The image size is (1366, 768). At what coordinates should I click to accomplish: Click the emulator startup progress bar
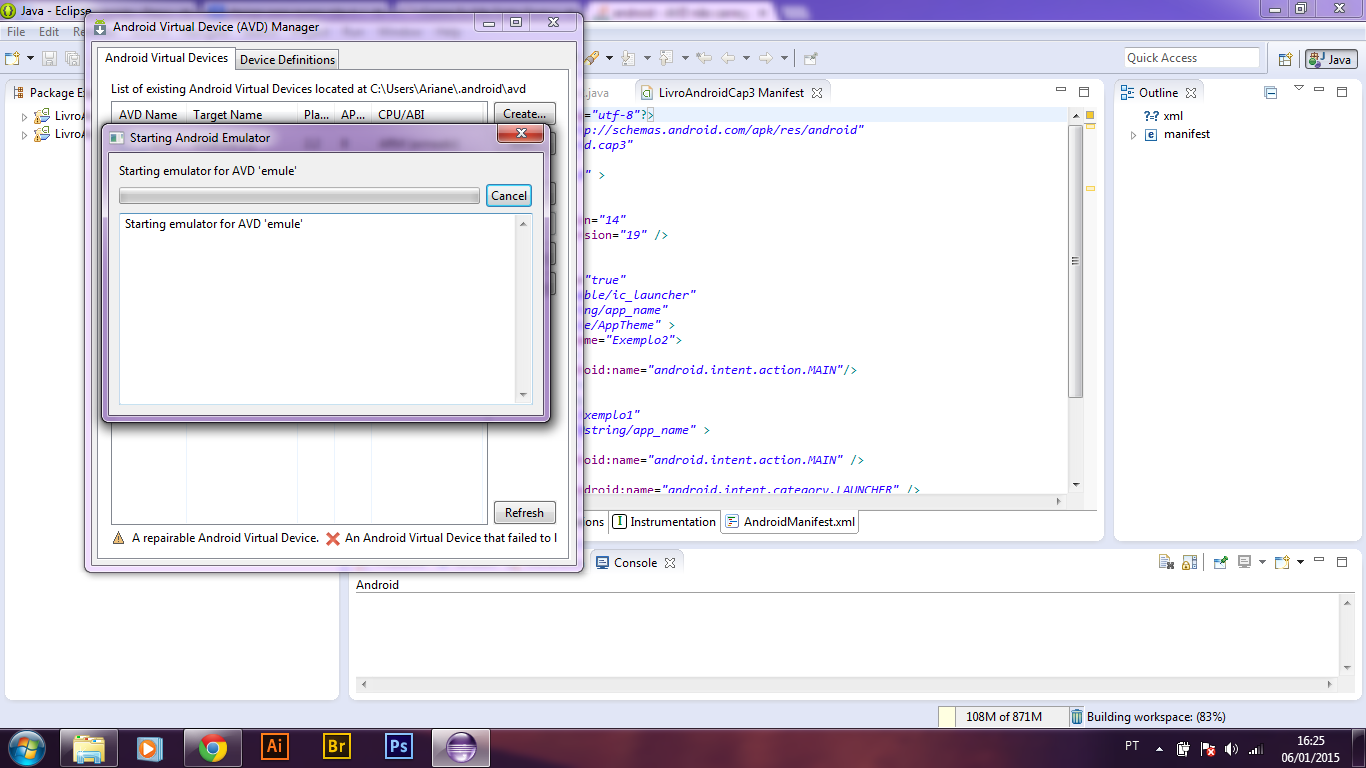pos(299,196)
